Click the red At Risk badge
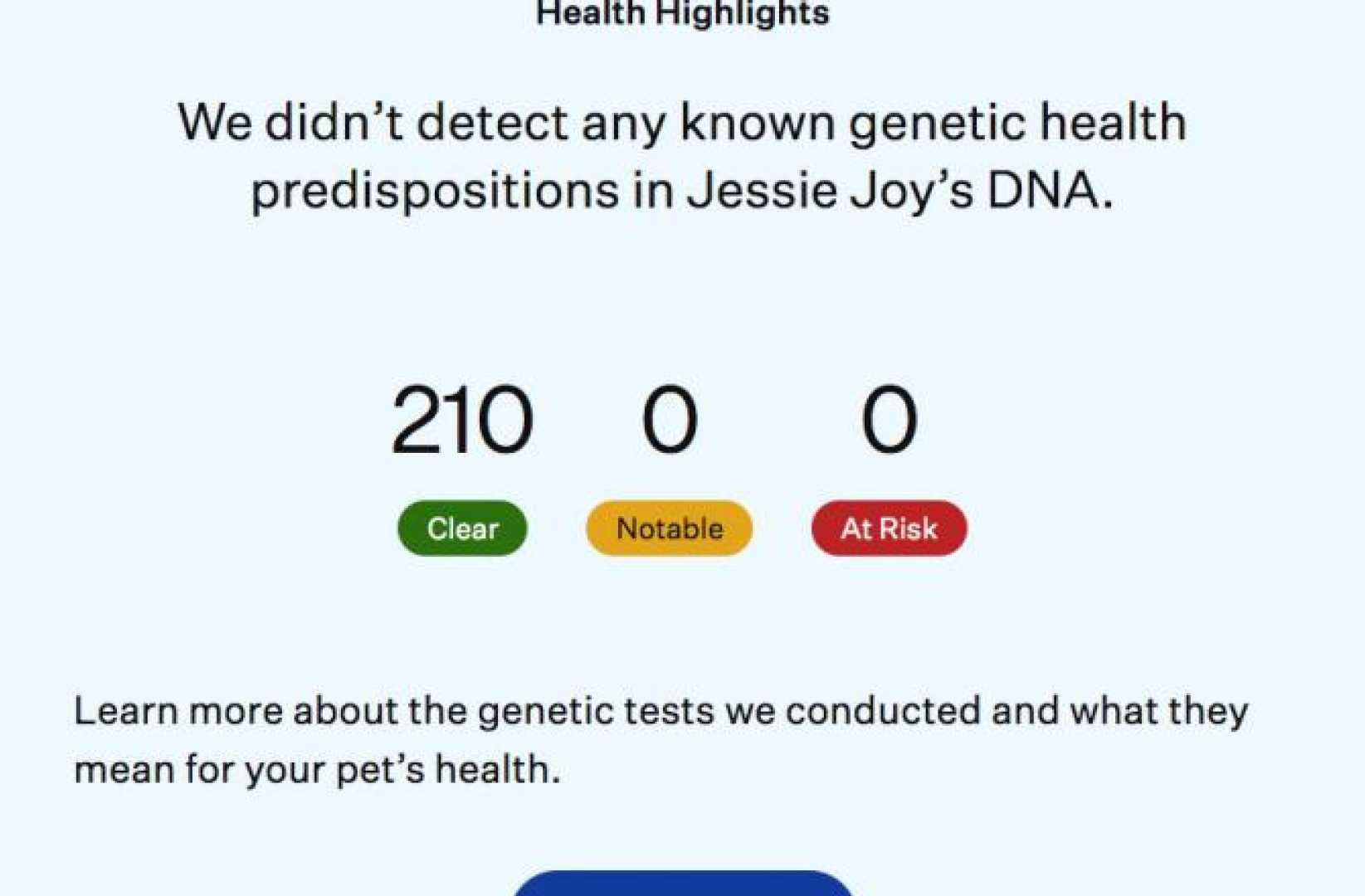 coord(889,528)
